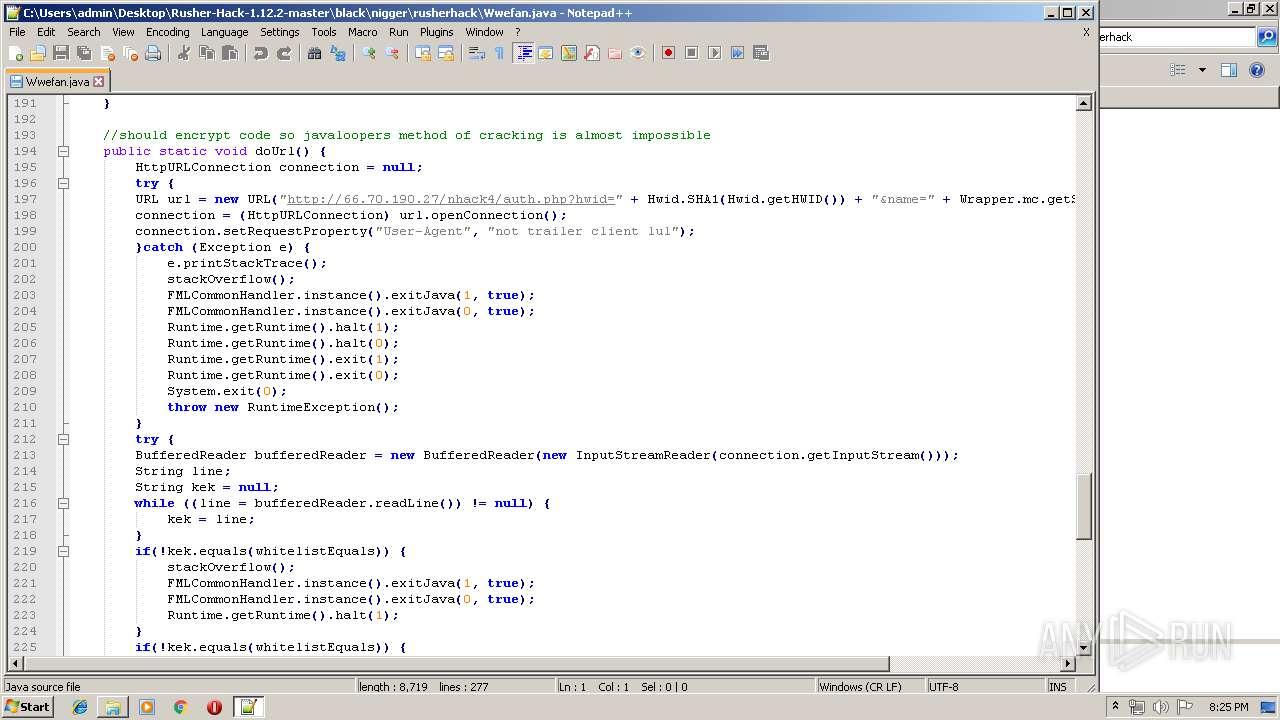Toggle synchronized horizontal scrolling icon
The height and width of the screenshot is (720, 1280).
click(x=446, y=53)
